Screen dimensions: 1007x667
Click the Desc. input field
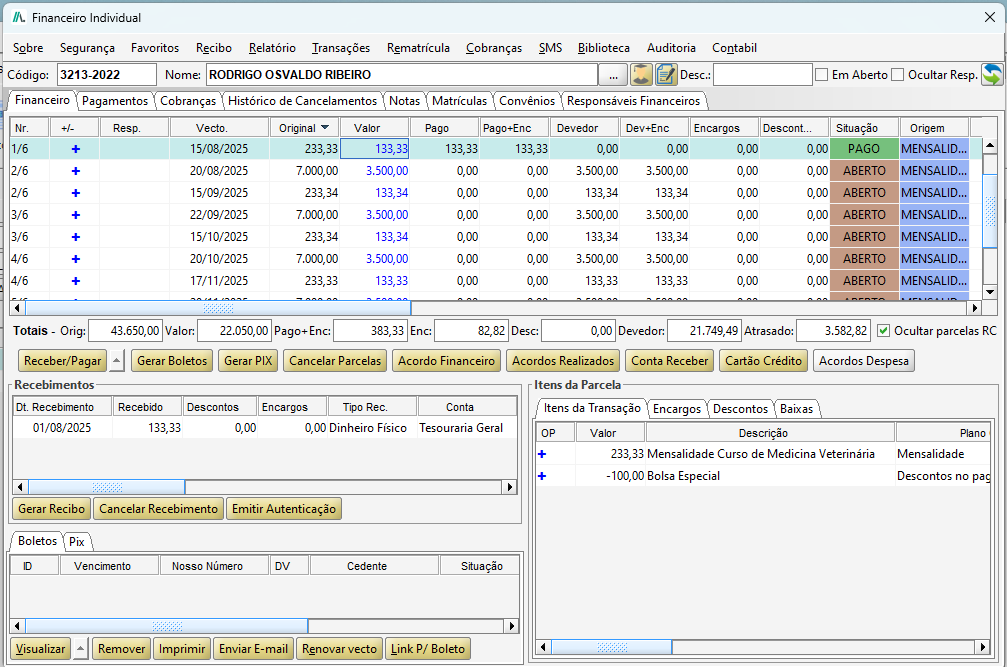[x=763, y=74]
